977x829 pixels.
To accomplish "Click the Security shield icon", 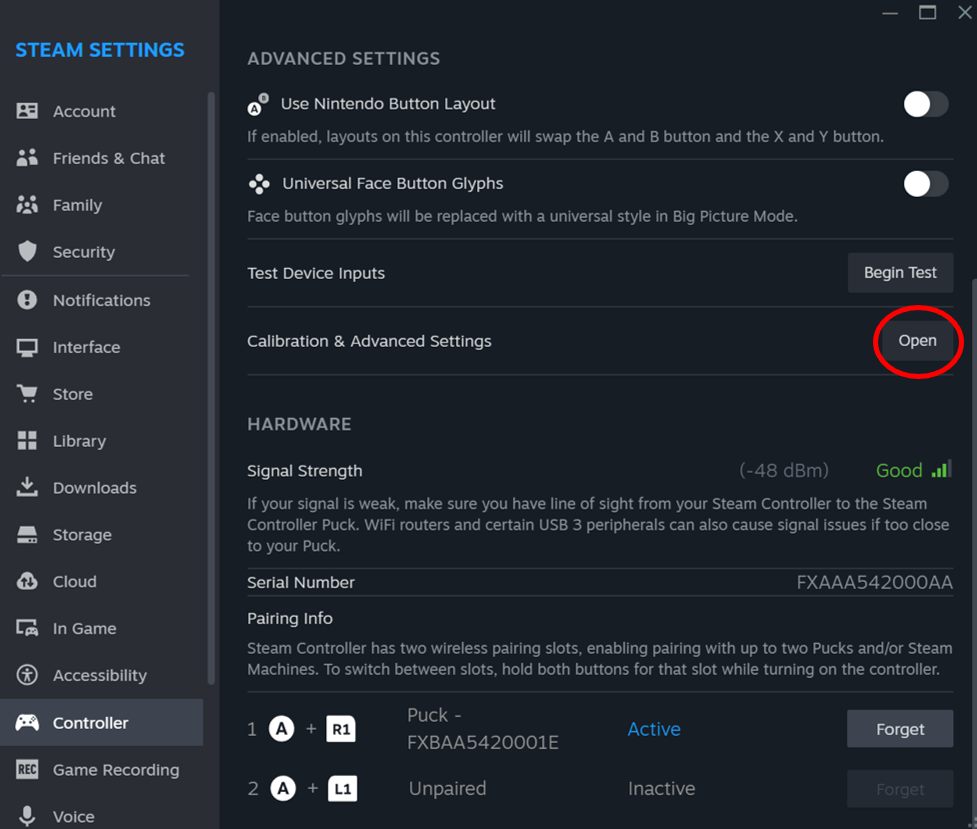I will click(27, 251).
